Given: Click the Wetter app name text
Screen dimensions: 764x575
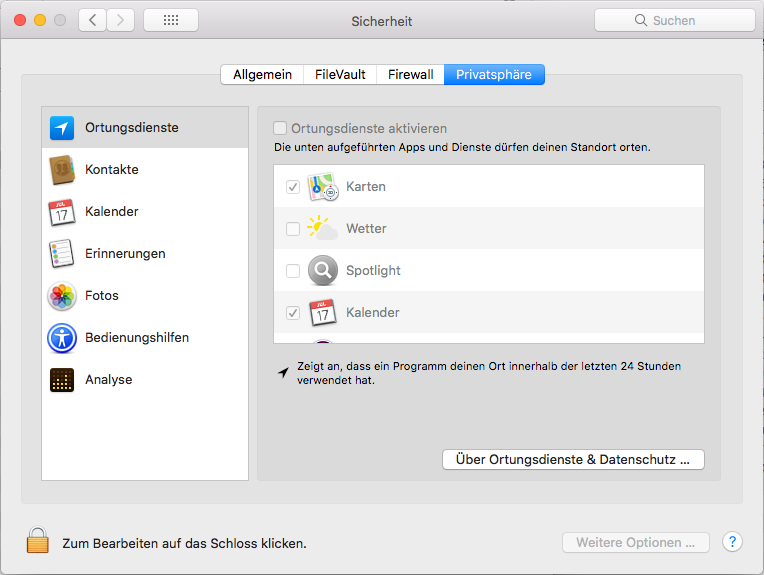Looking at the screenshot, I should [x=366, y=229].
